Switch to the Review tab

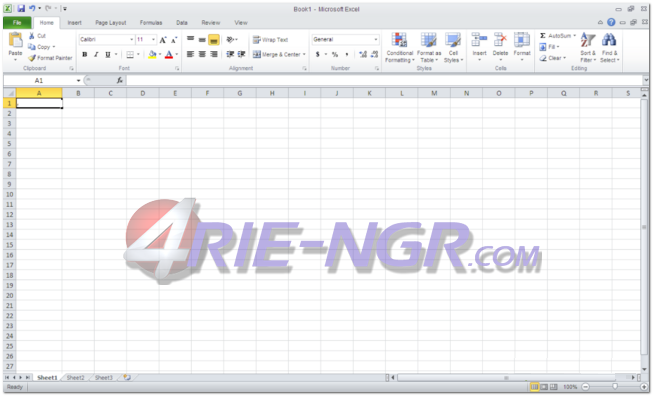pos(211,22)
